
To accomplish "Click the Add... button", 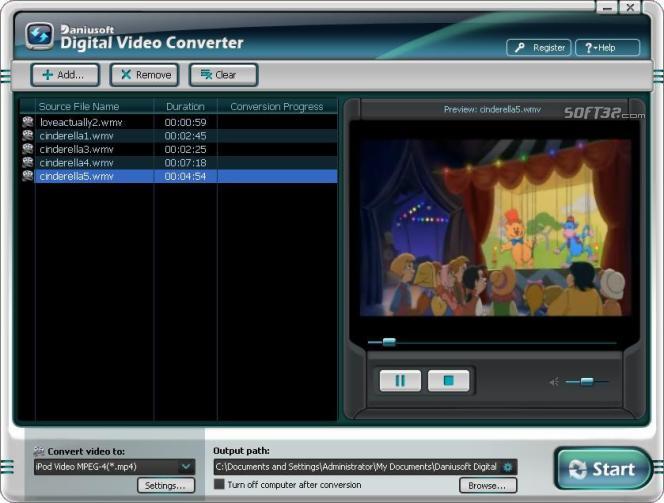I will (65, 75).
